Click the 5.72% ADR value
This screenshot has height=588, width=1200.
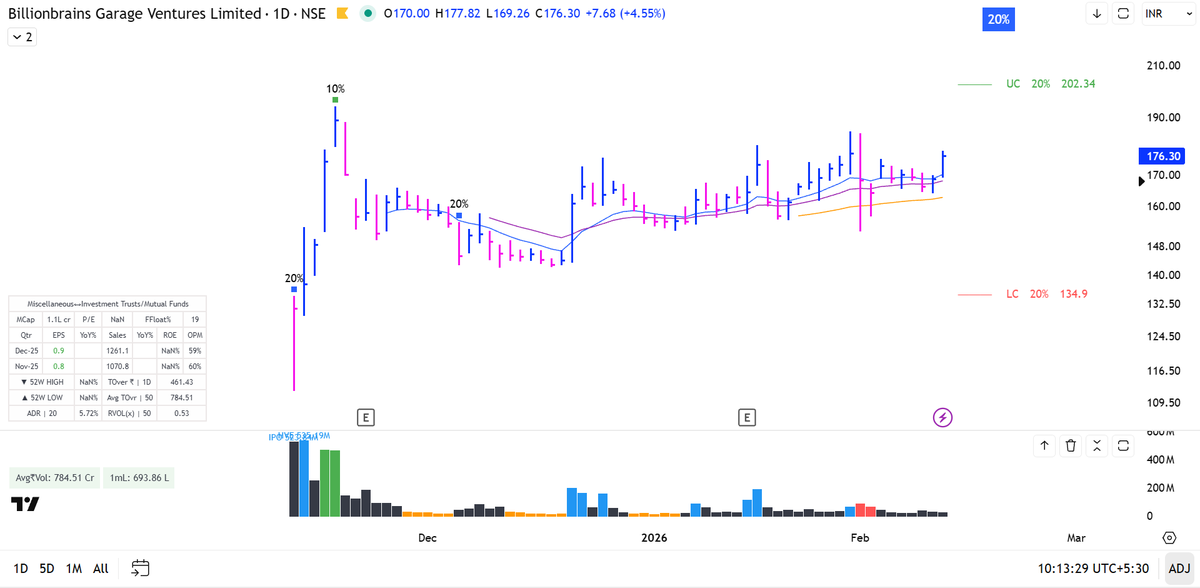[x=88, y=414]
